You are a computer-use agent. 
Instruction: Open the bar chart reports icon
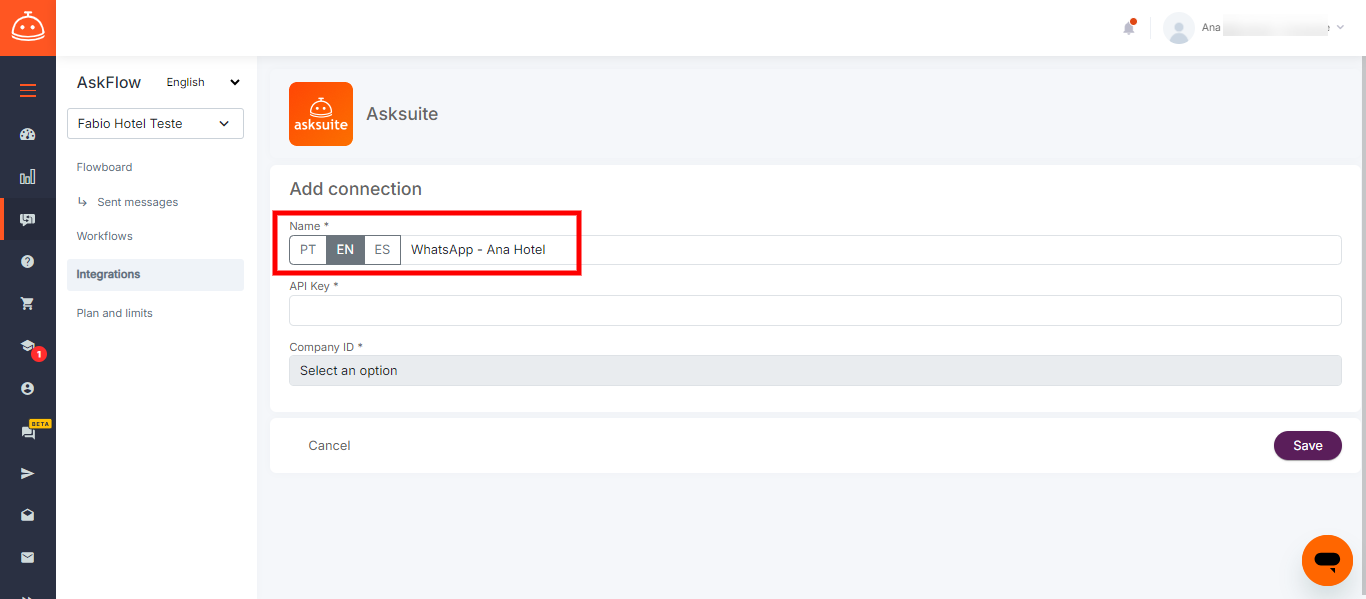point(28,177)
